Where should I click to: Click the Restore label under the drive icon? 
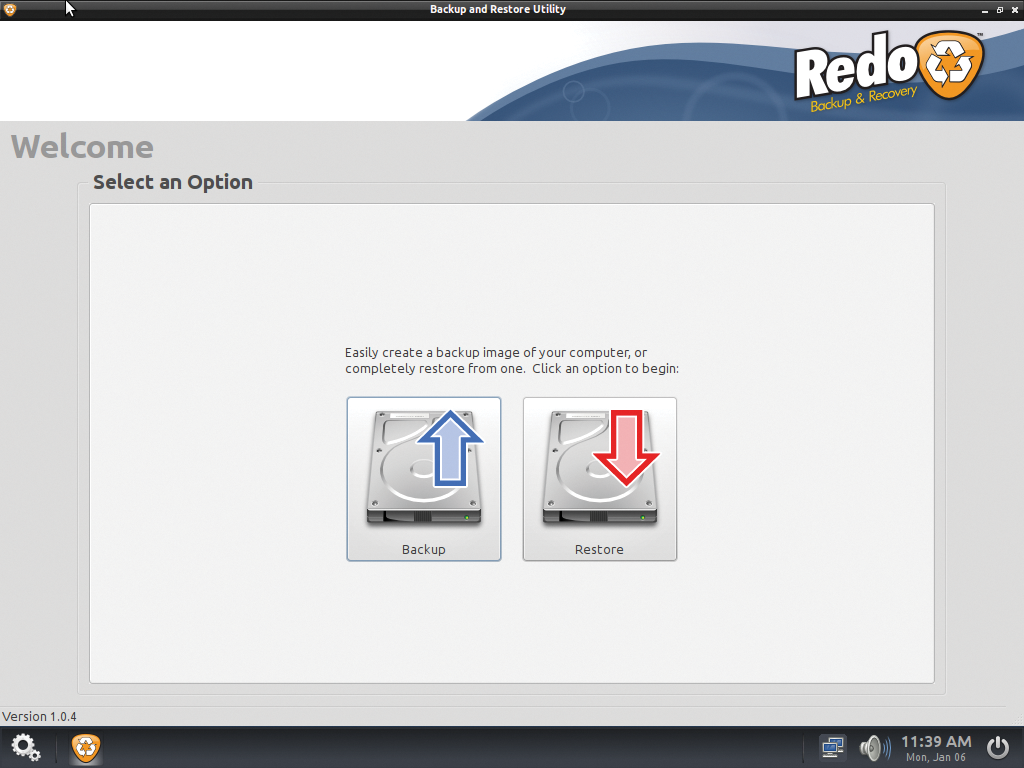(x=599, y=549)
